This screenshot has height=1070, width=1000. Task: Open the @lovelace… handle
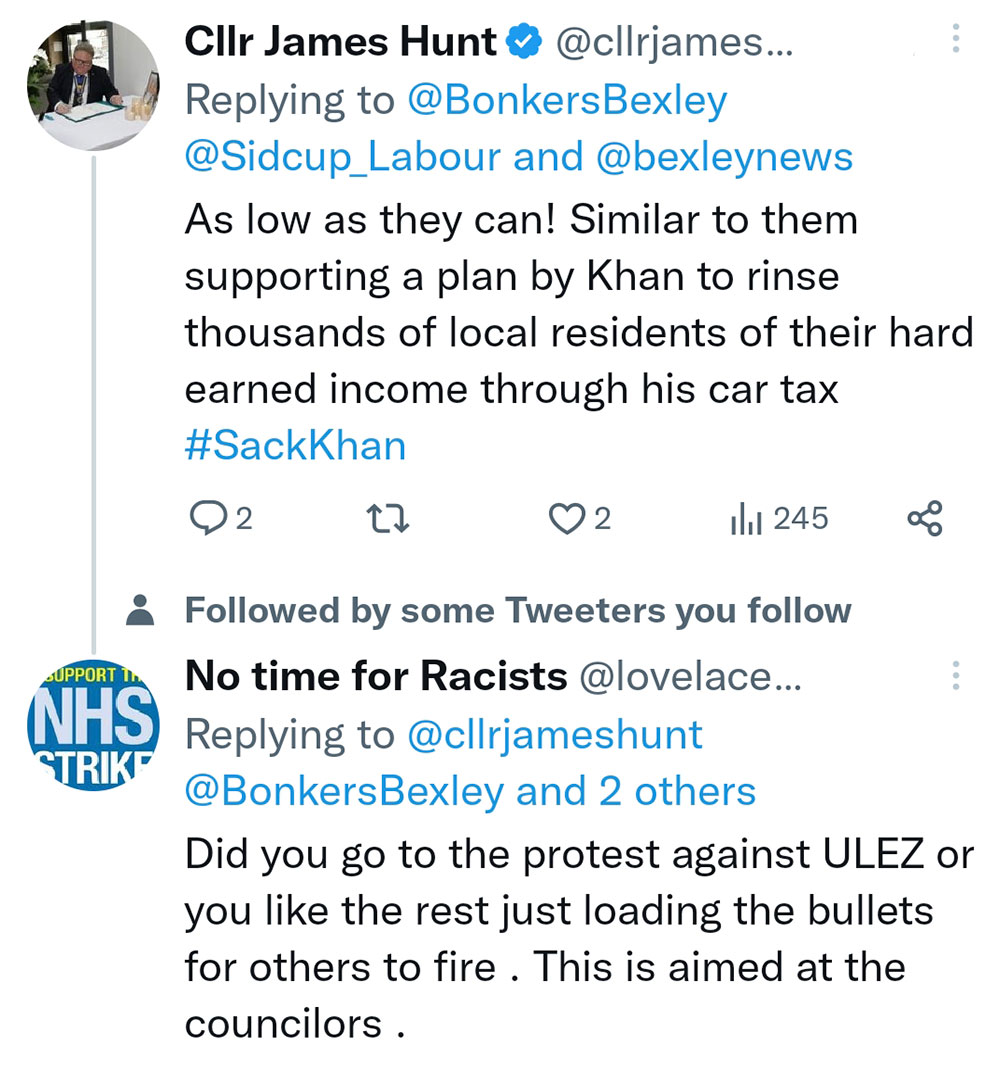[x=690, y=678]
